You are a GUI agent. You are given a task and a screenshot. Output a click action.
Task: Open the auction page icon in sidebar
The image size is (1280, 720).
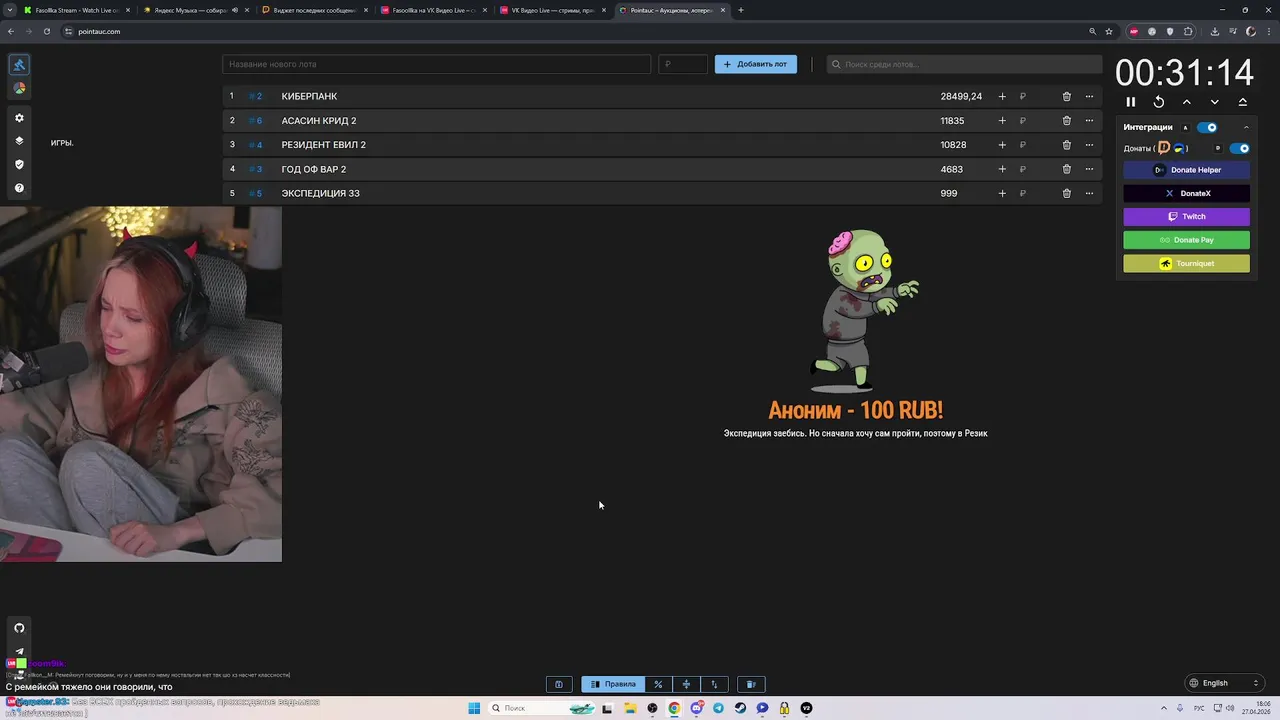click(x=19, y=65)
